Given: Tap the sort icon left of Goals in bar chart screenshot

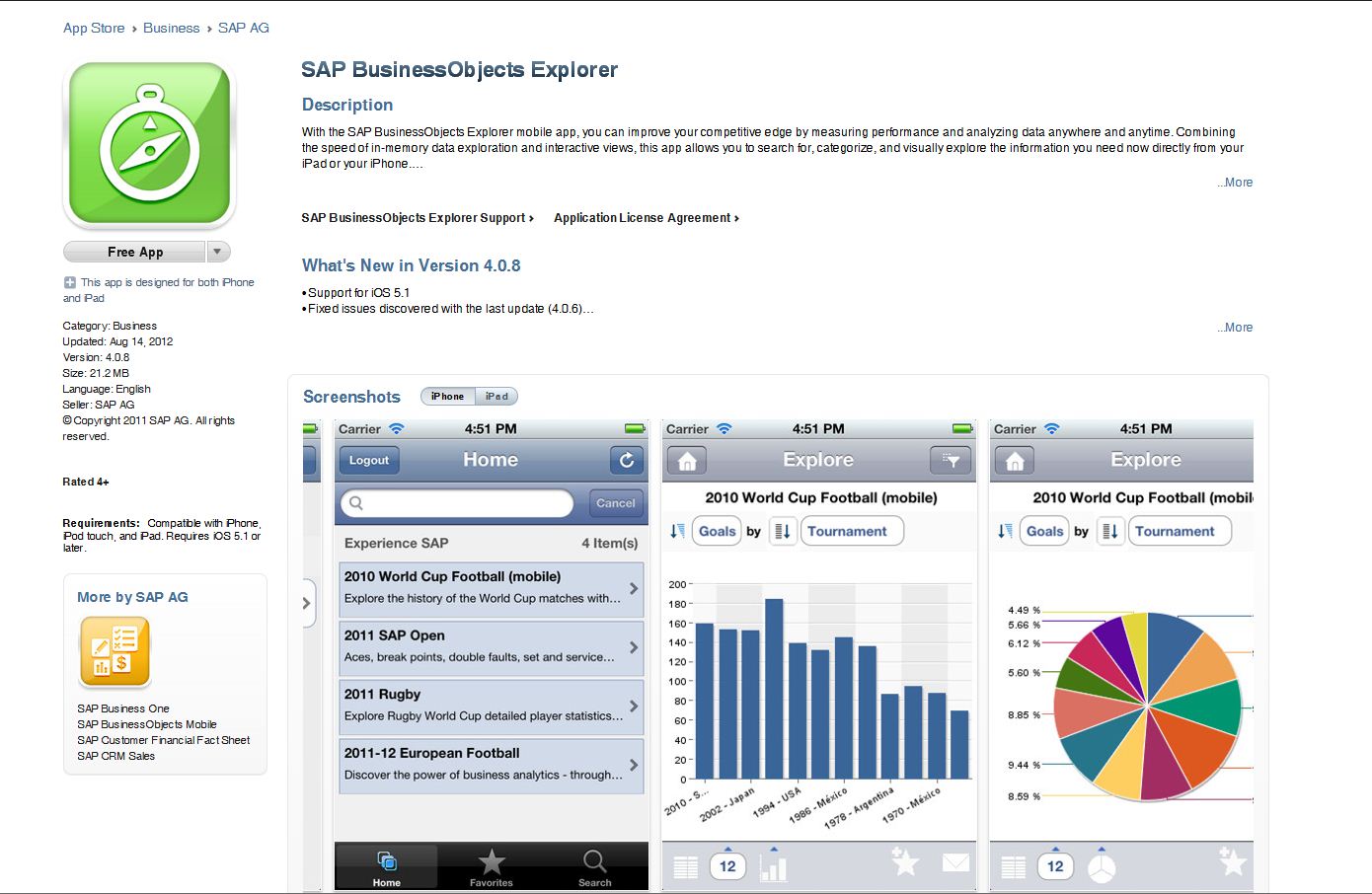Looking at the screenshot, I should (677, 531).
